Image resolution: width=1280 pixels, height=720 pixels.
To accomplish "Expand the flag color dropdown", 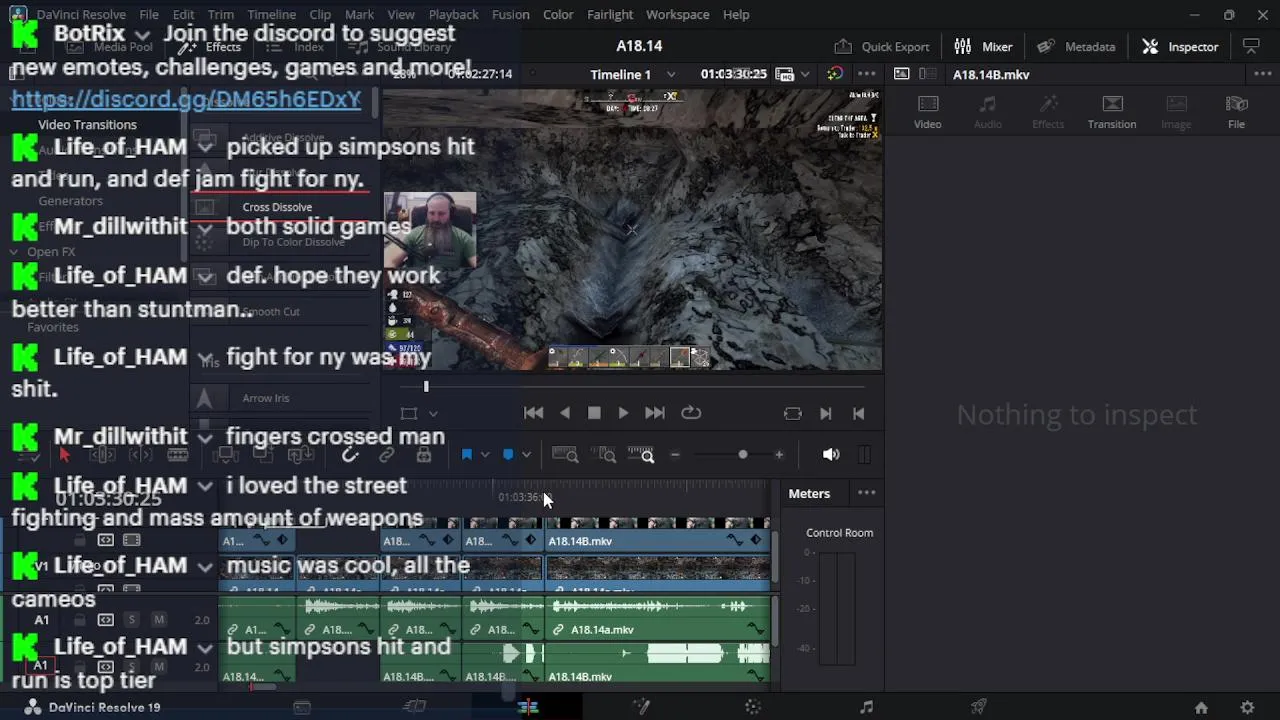I will click(485, 455).
